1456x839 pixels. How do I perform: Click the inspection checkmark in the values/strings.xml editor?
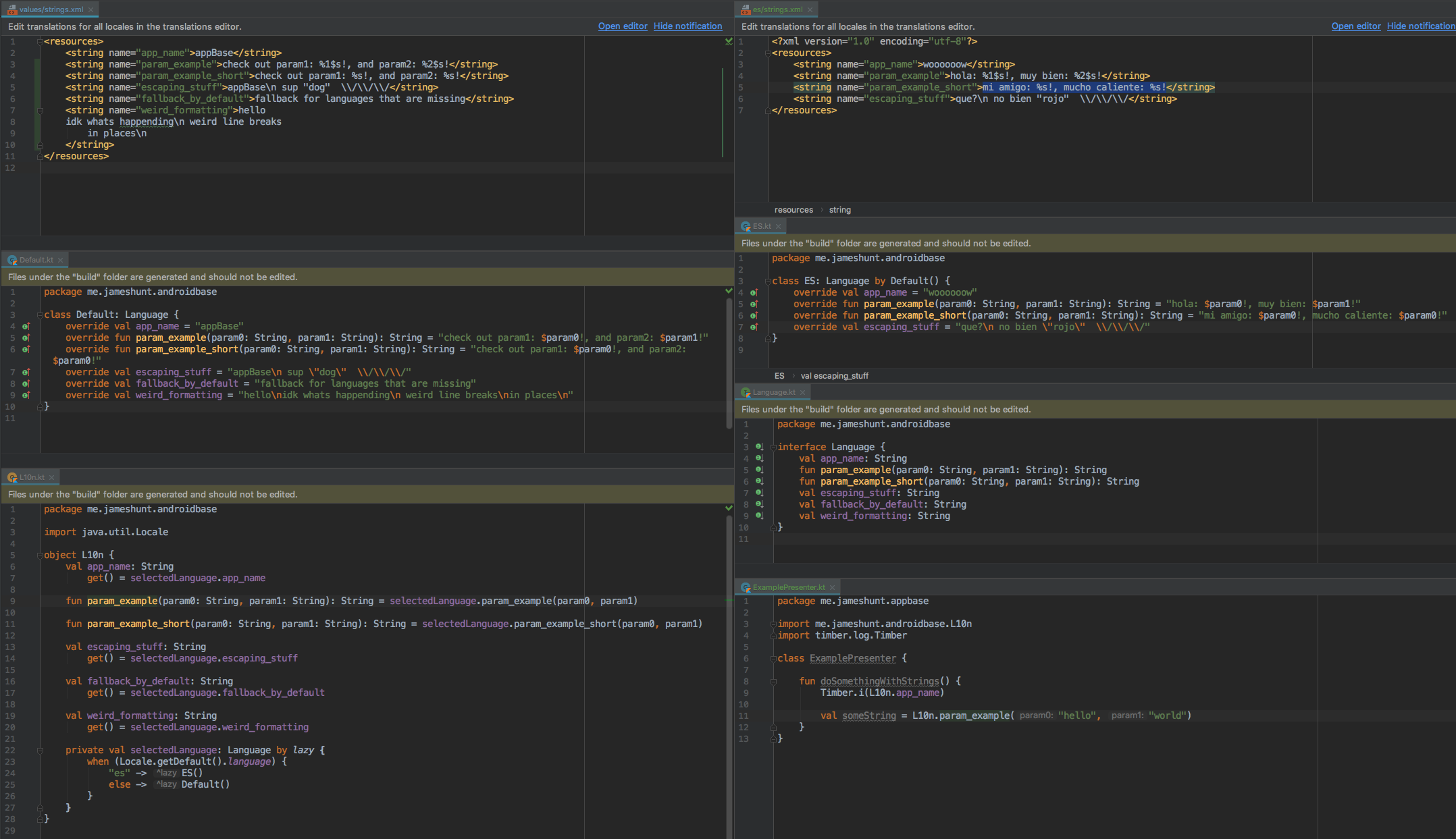tap(728, 41)
